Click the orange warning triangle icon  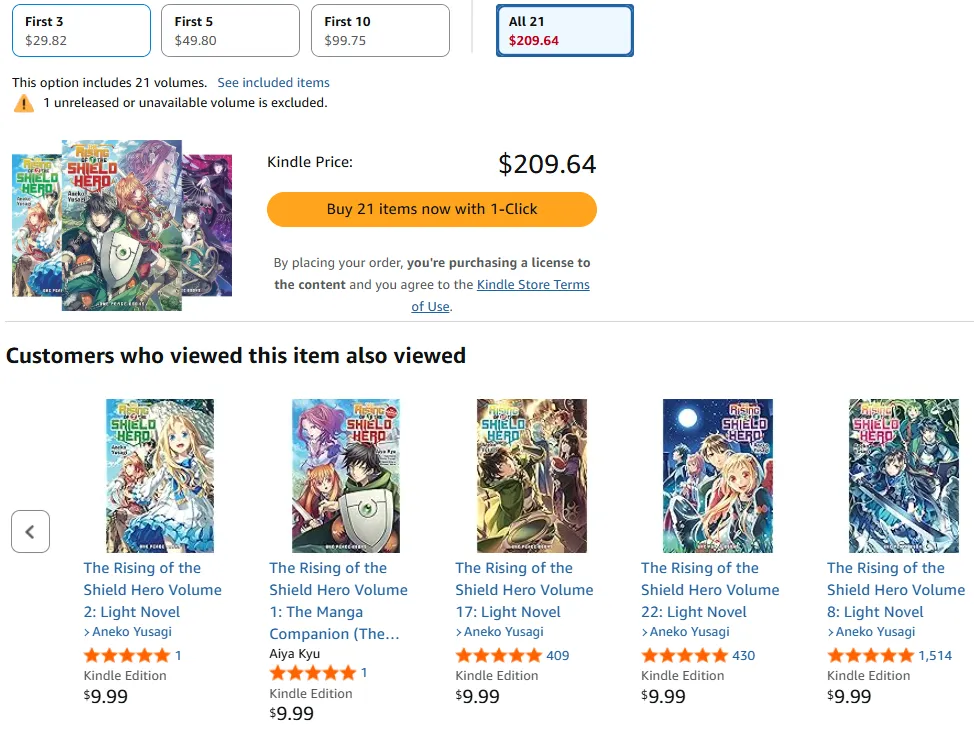[24, 103]
